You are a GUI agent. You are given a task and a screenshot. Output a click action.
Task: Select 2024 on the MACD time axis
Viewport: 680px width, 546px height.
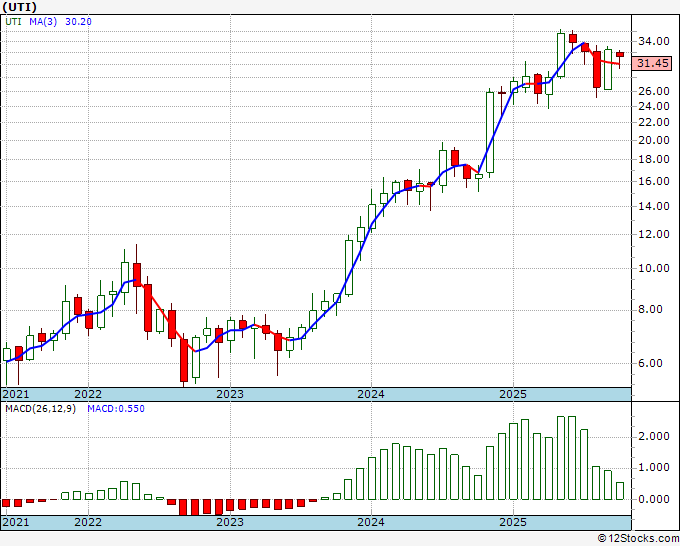coord(371,522)
